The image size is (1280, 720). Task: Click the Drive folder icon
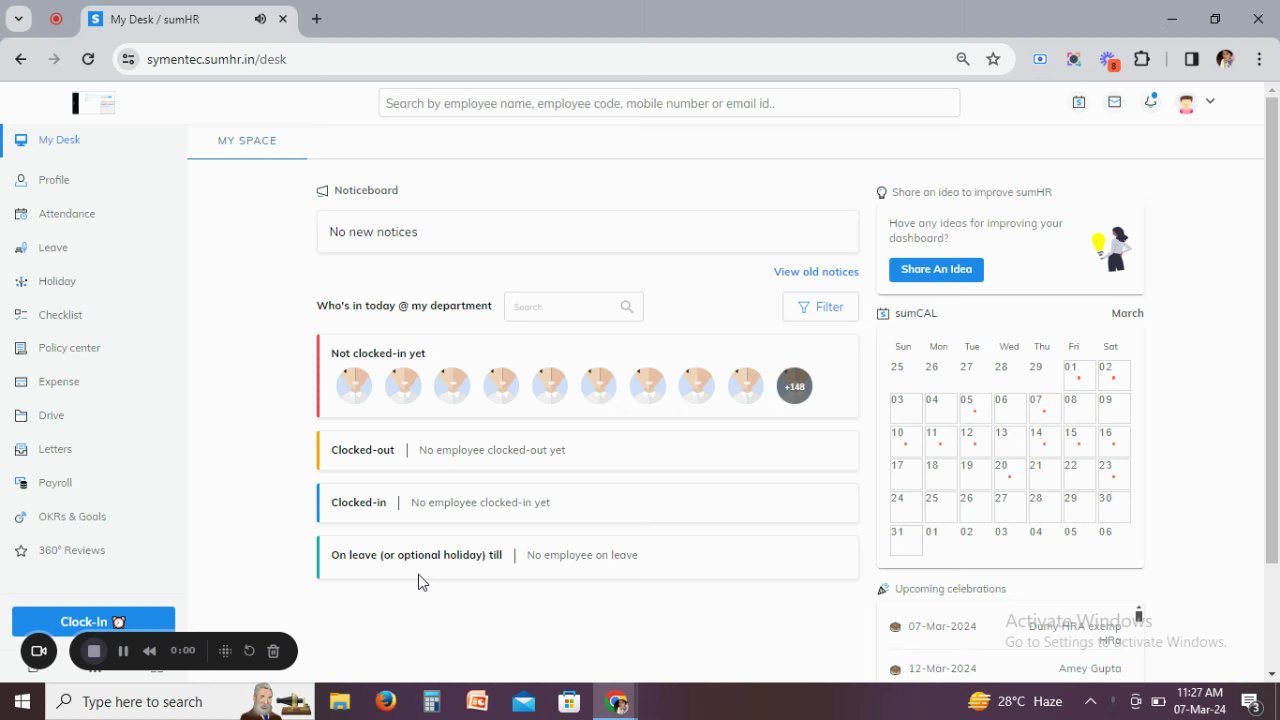[20, 416]
